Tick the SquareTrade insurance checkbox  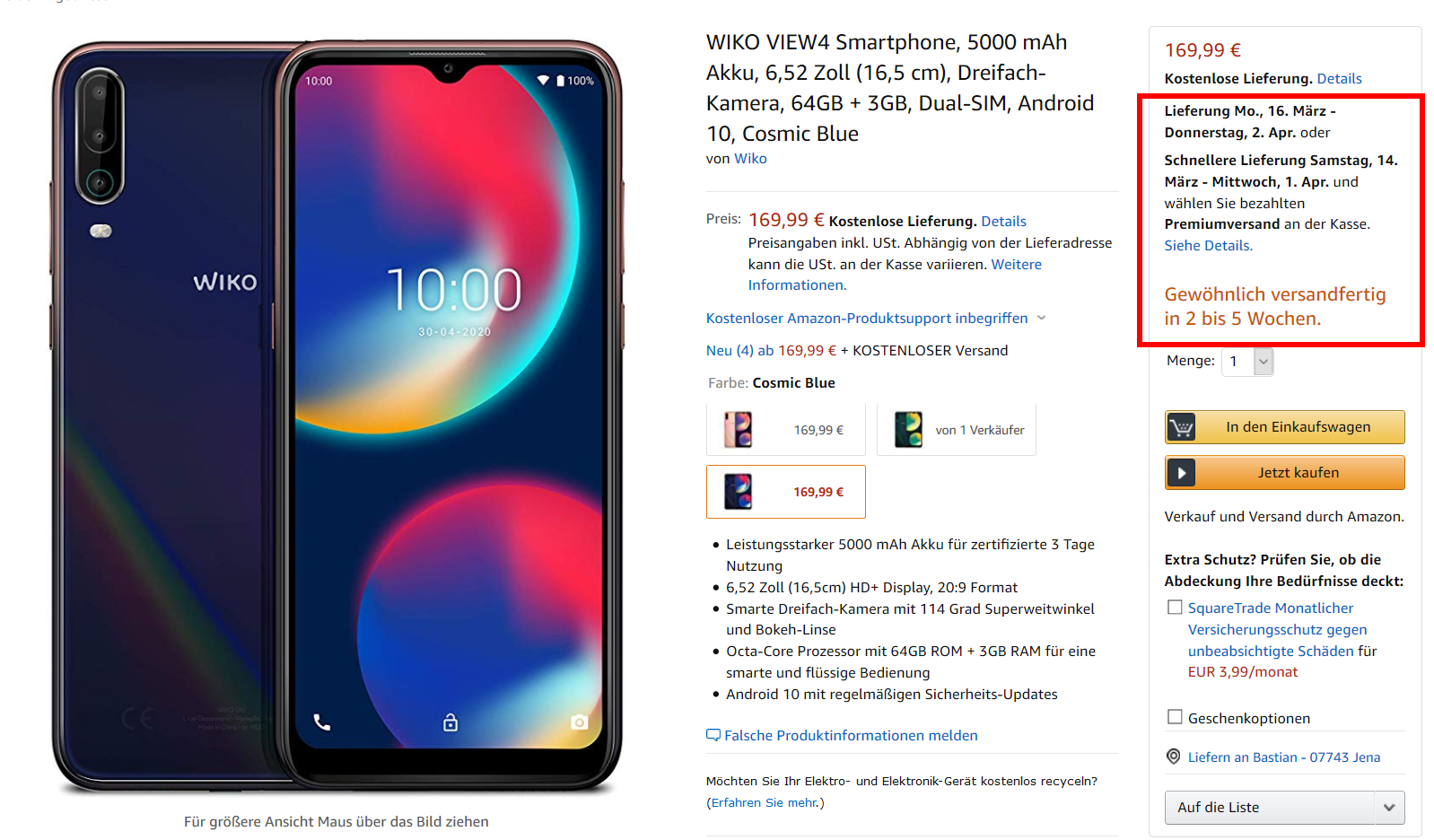tap(1175, 608)
